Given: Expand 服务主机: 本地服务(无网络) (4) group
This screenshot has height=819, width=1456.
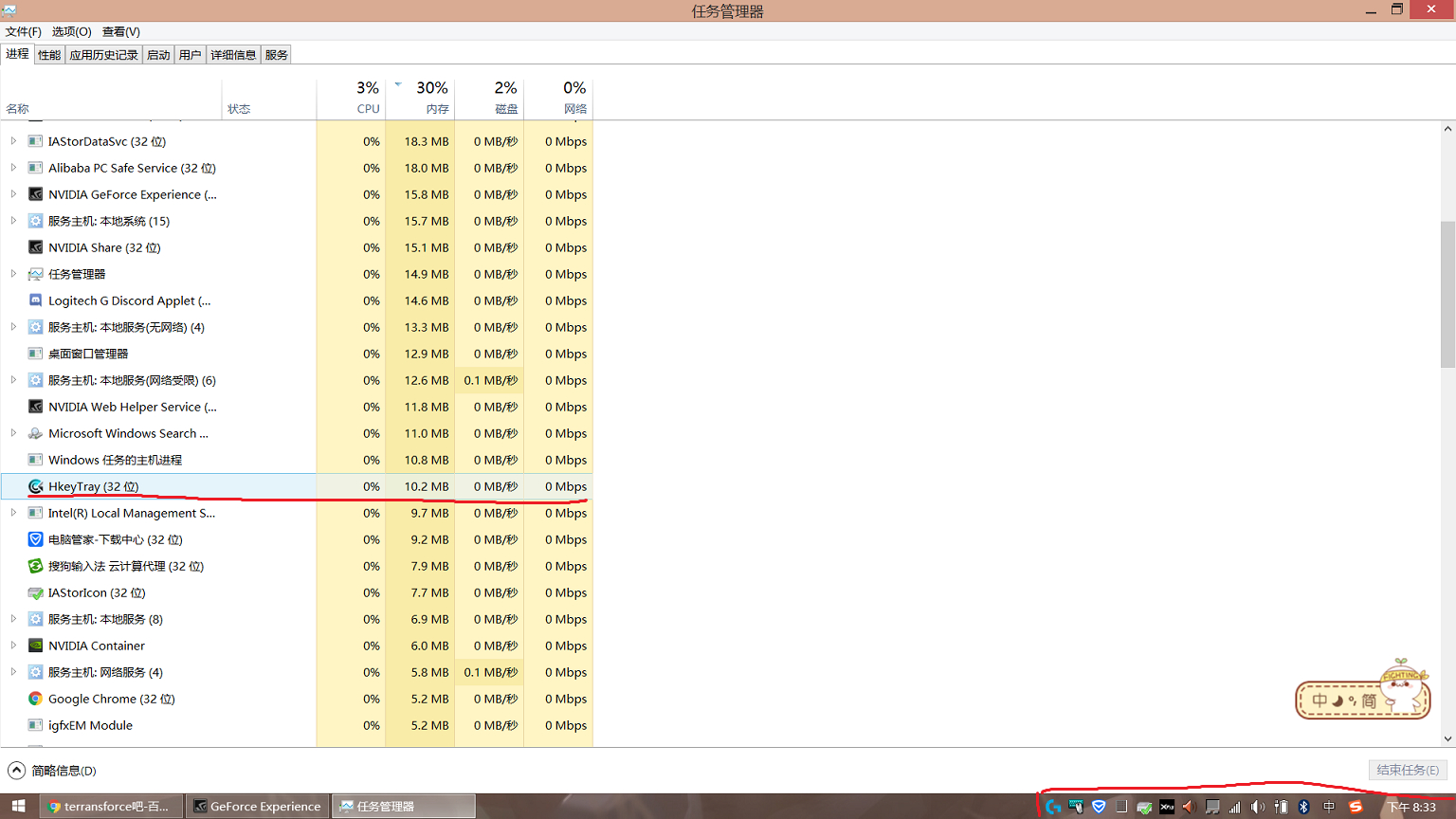Looking at the screenshot, I should 13,327.
